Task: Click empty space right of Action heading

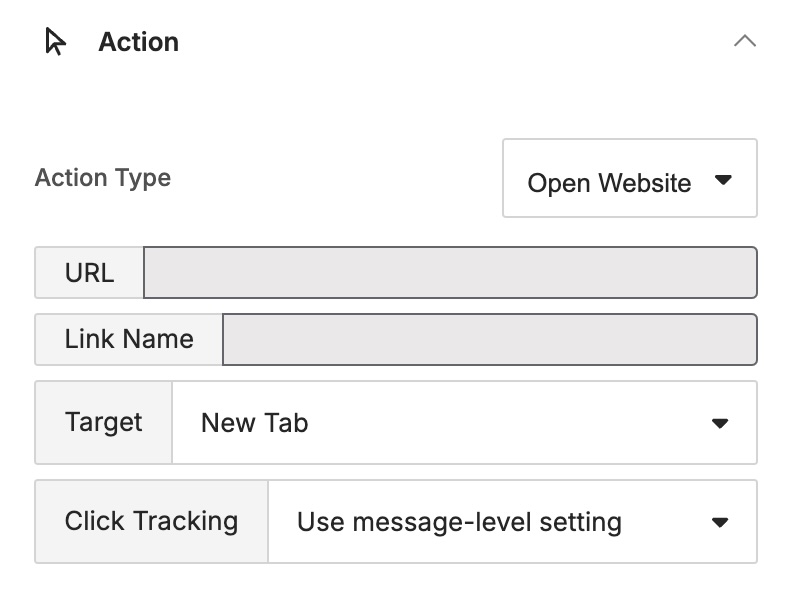Action: (x=450, y=42)
